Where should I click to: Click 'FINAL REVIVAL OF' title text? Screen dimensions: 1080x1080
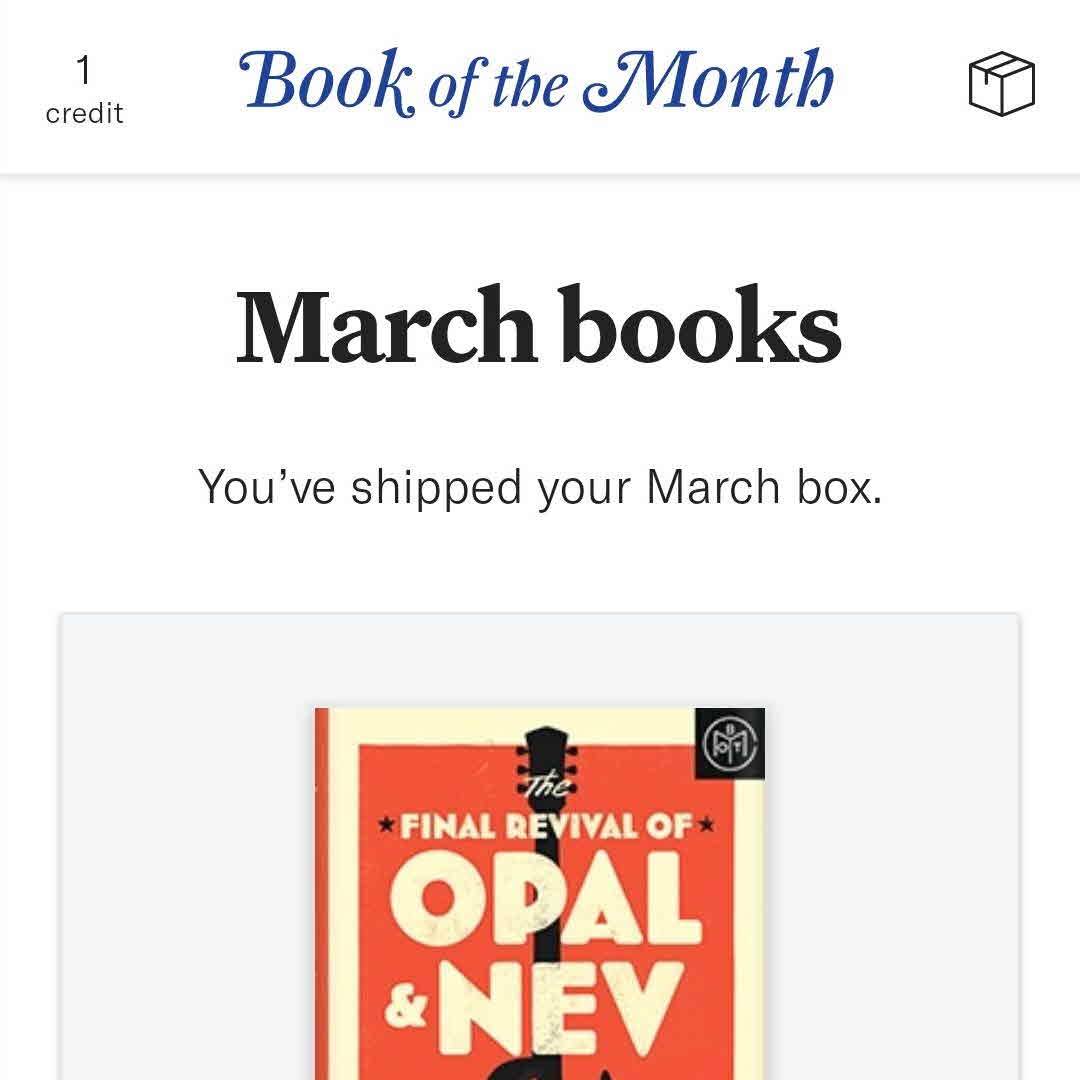click(546, 827)
